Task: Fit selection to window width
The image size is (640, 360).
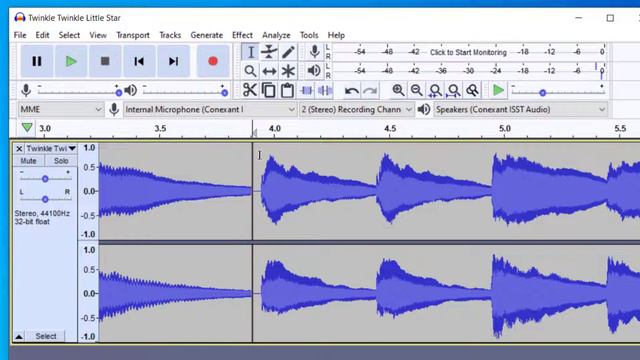Action: (x=435, y=90)
